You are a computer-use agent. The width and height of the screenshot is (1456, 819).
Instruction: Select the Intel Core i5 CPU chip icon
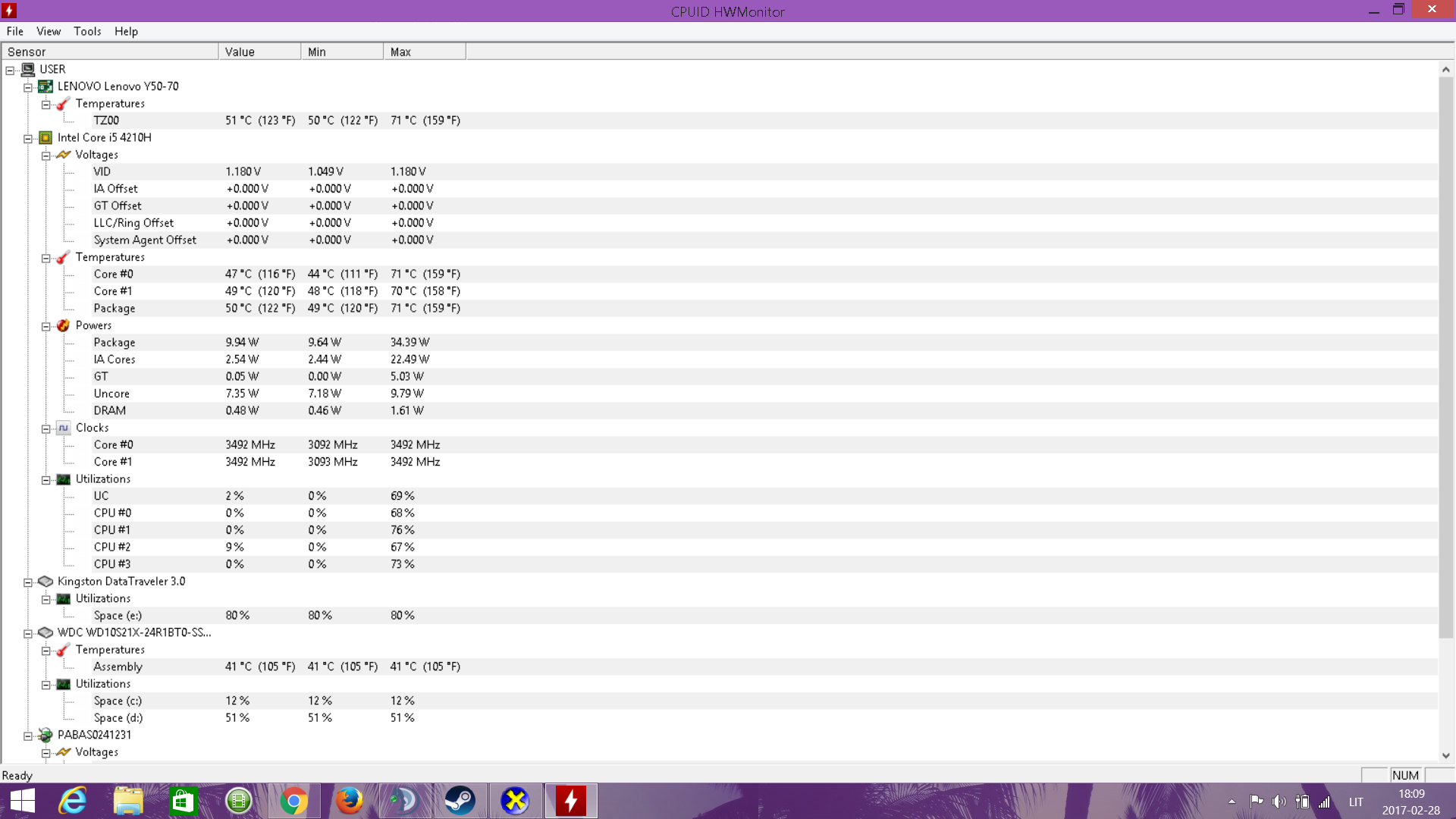pyautogui.click(x=45, y=137)
